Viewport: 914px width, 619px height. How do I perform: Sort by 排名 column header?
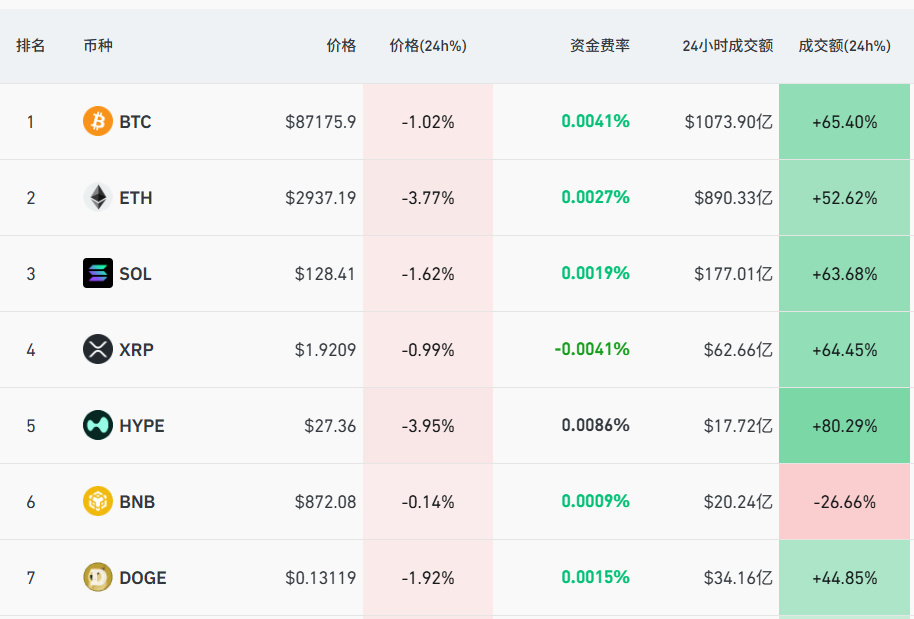(30, 46)
